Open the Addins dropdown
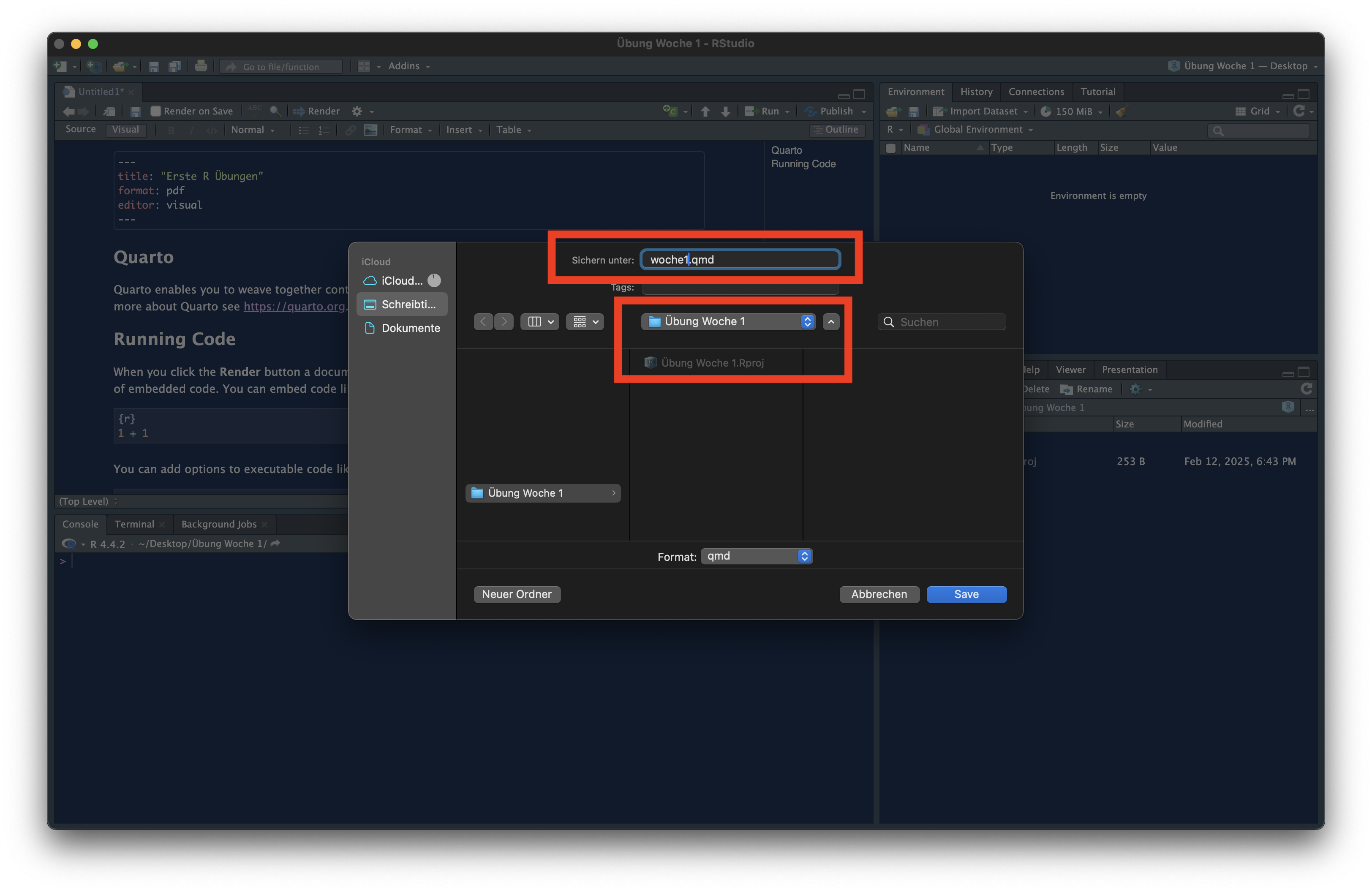Image resolution: width=1372 pixels, height=892 pixels. click(409, 66)
